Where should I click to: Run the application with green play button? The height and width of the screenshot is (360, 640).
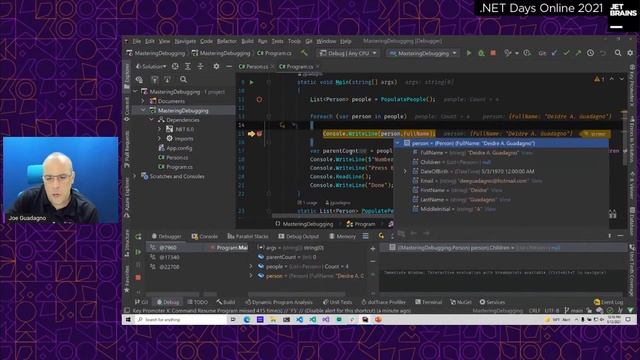469,53
